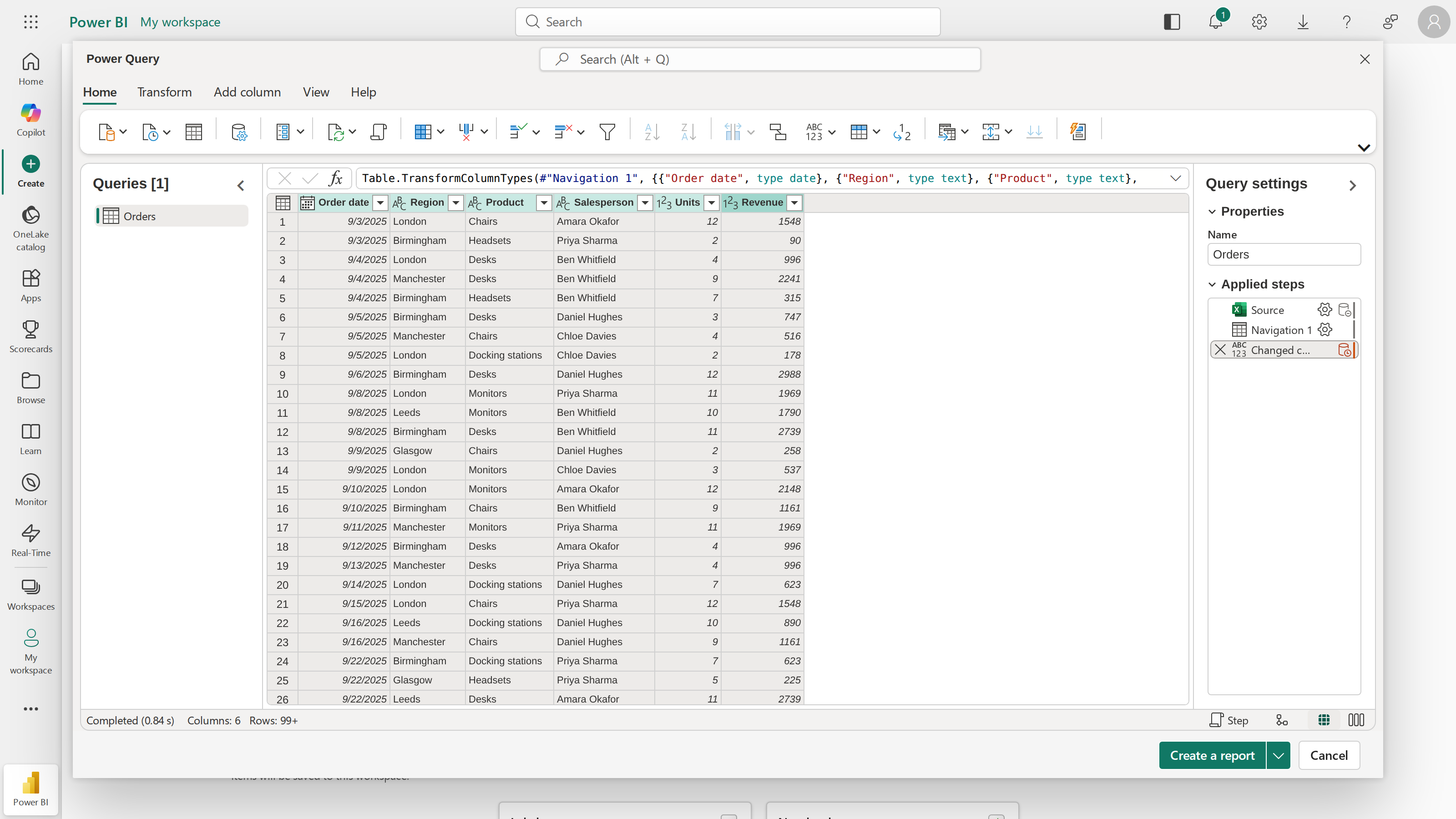The width and height of the screenshot is (1456, 819).
Task: Click the Group by icon
Action: [778, 131]
